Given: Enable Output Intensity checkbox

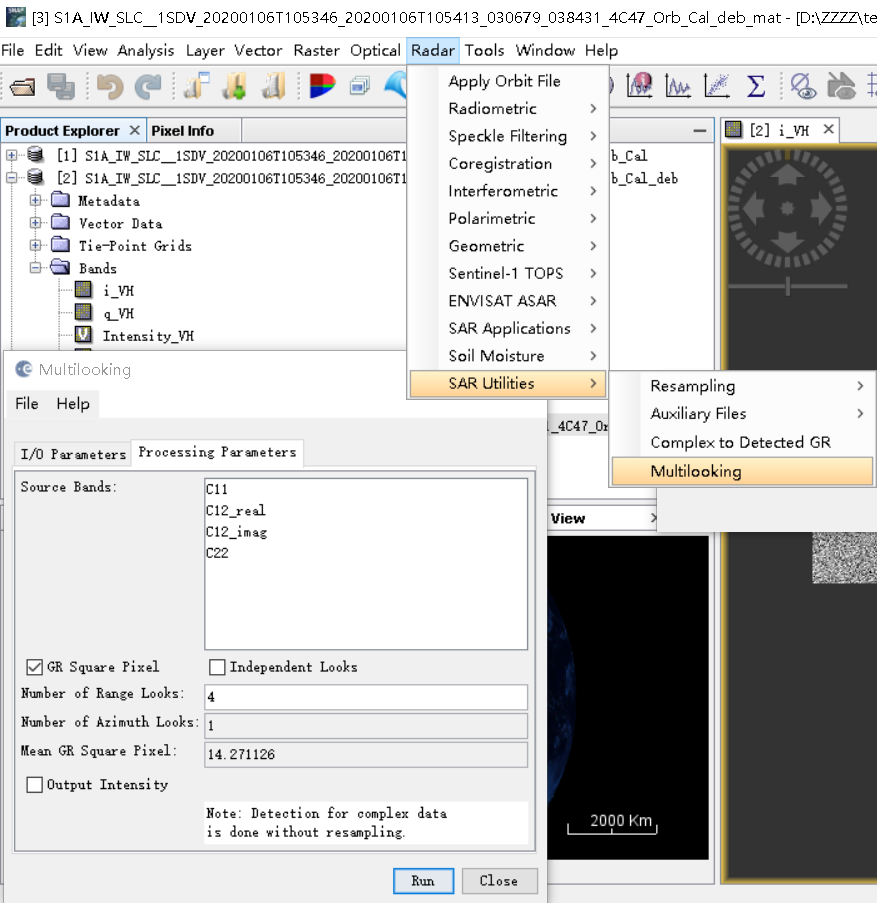Looking at the screenshot, I should (35, 784).
